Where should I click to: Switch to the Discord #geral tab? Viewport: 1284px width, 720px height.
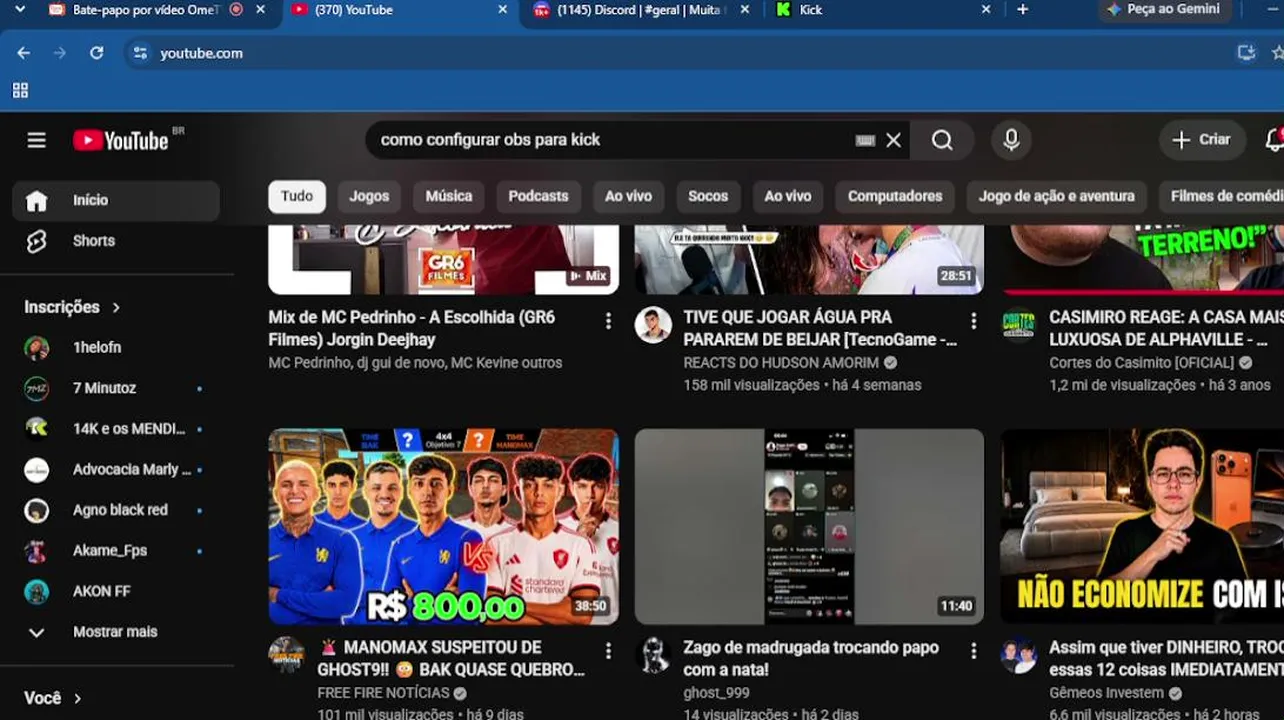point(640,10)
